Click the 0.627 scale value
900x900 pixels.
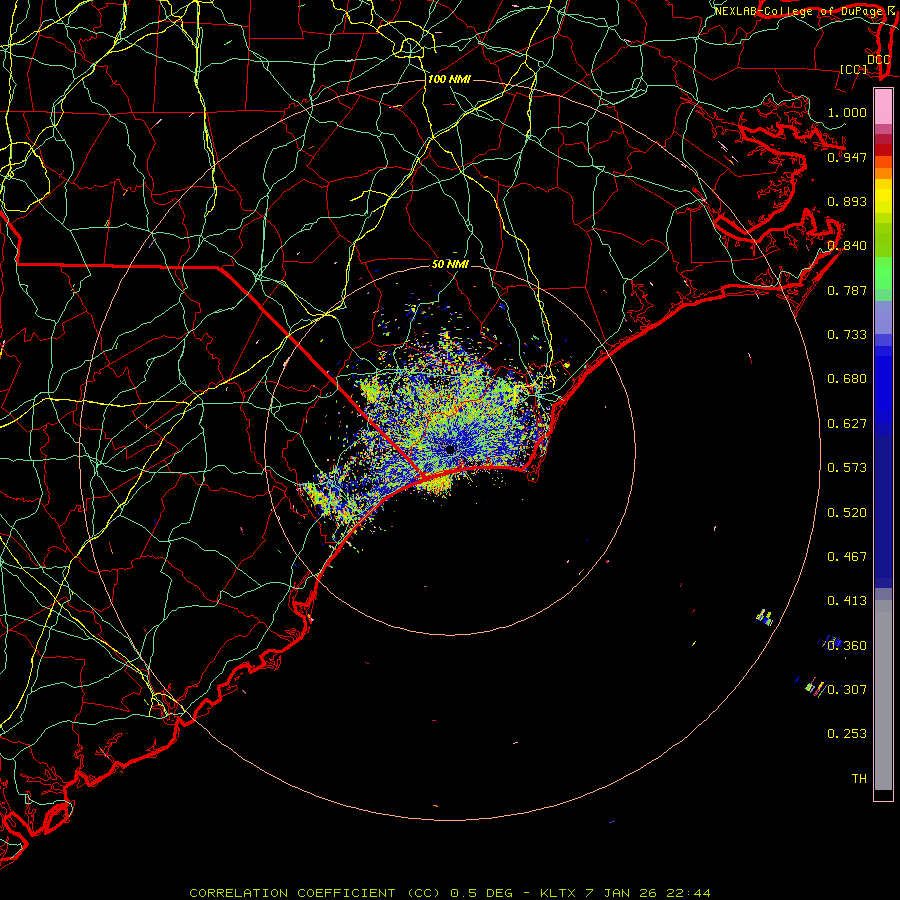[847, 424]
